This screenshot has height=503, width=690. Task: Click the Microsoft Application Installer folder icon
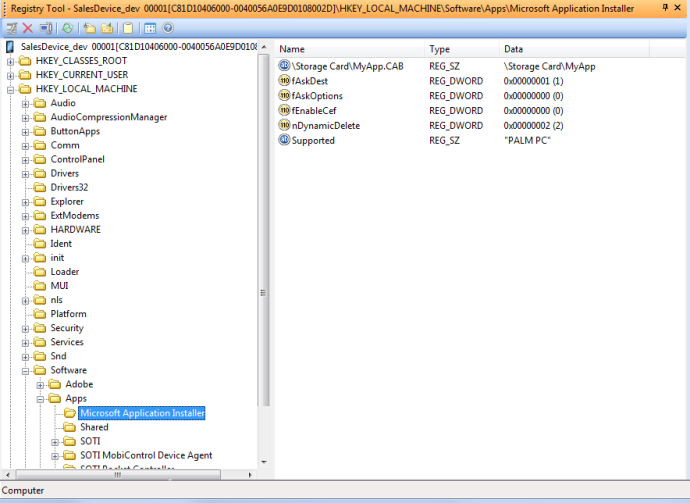pyautogui.click(x=70, y=413)
